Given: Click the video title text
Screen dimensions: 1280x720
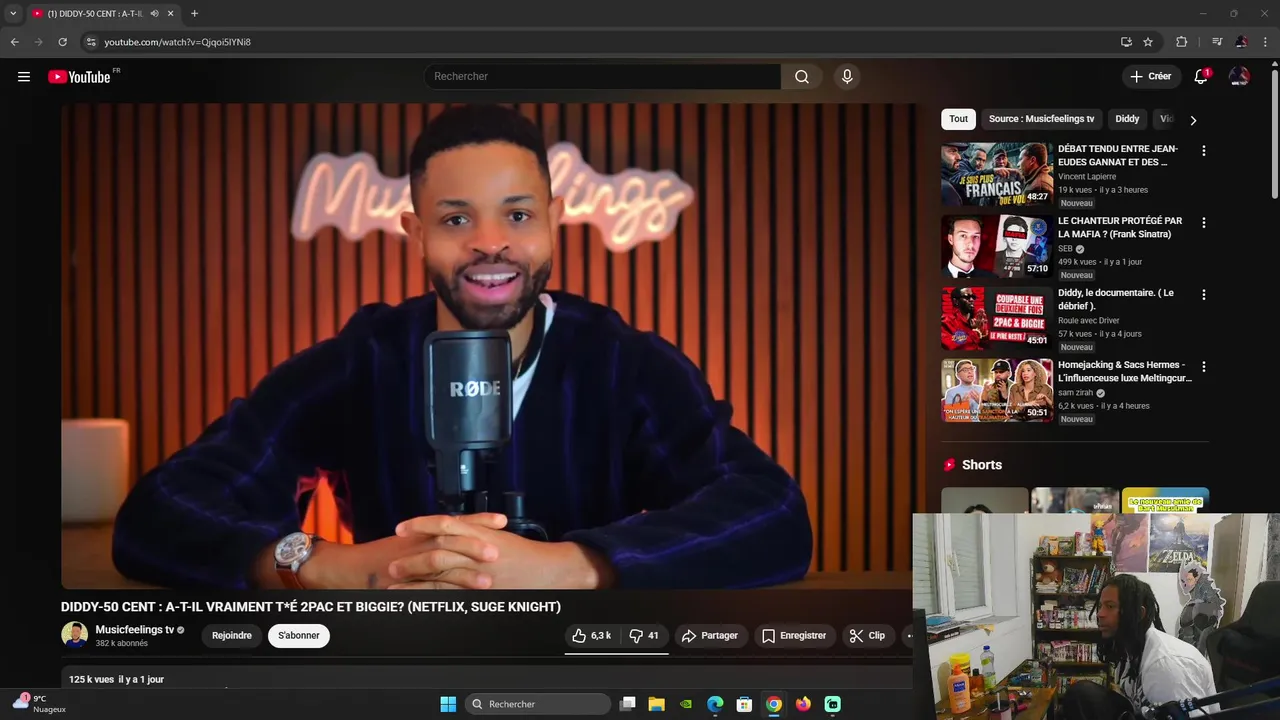Looking at the screenshot, I should point(311,606).
